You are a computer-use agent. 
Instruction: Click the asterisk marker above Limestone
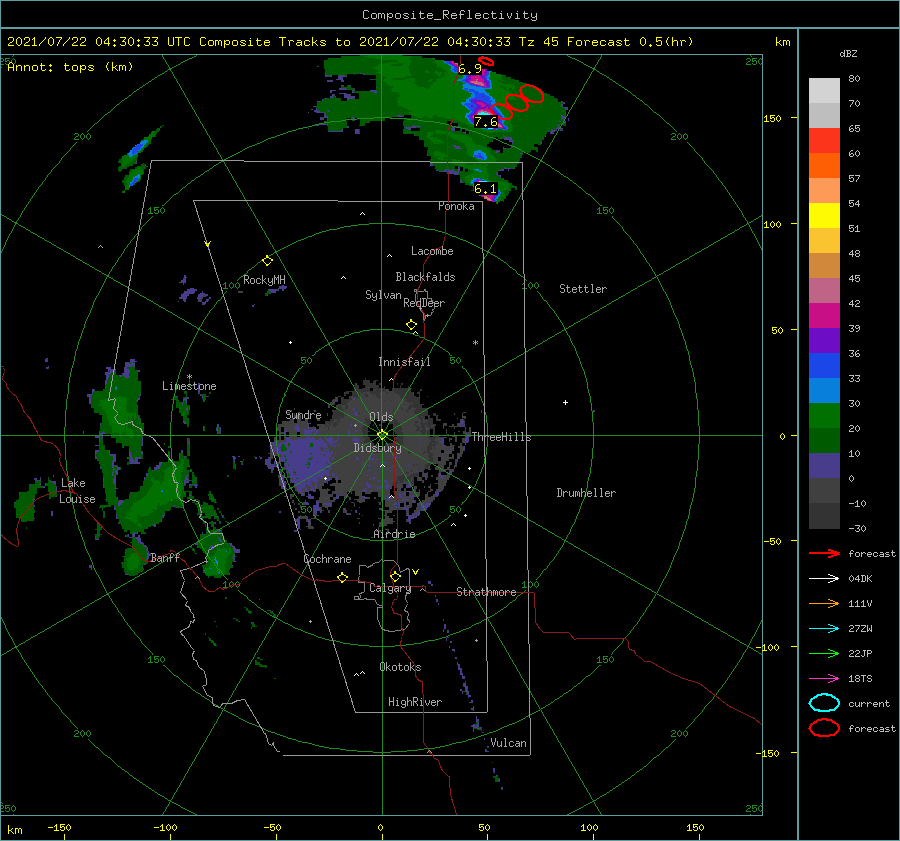(189, 377)
